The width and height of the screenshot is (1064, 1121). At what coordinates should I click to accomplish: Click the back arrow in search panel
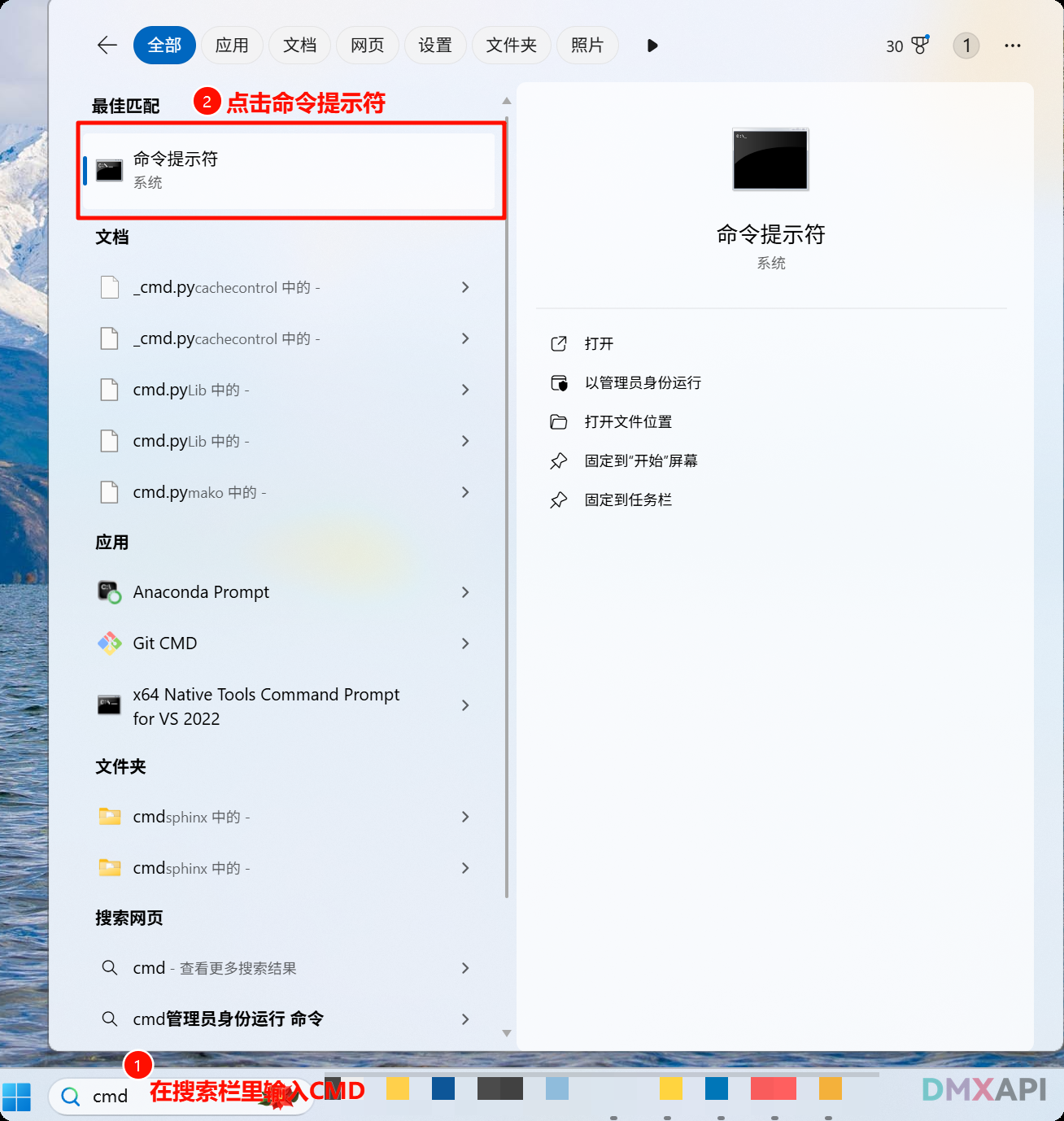tap(107, 46)
